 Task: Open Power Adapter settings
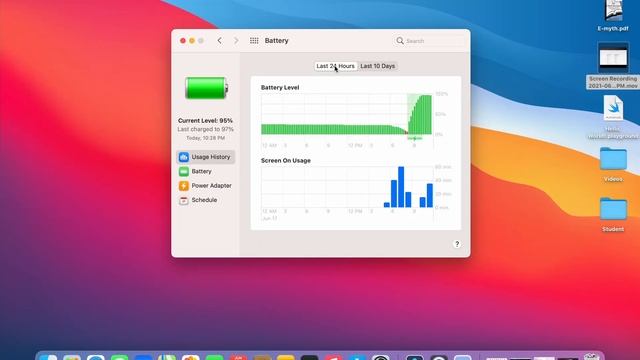point(206,186)
